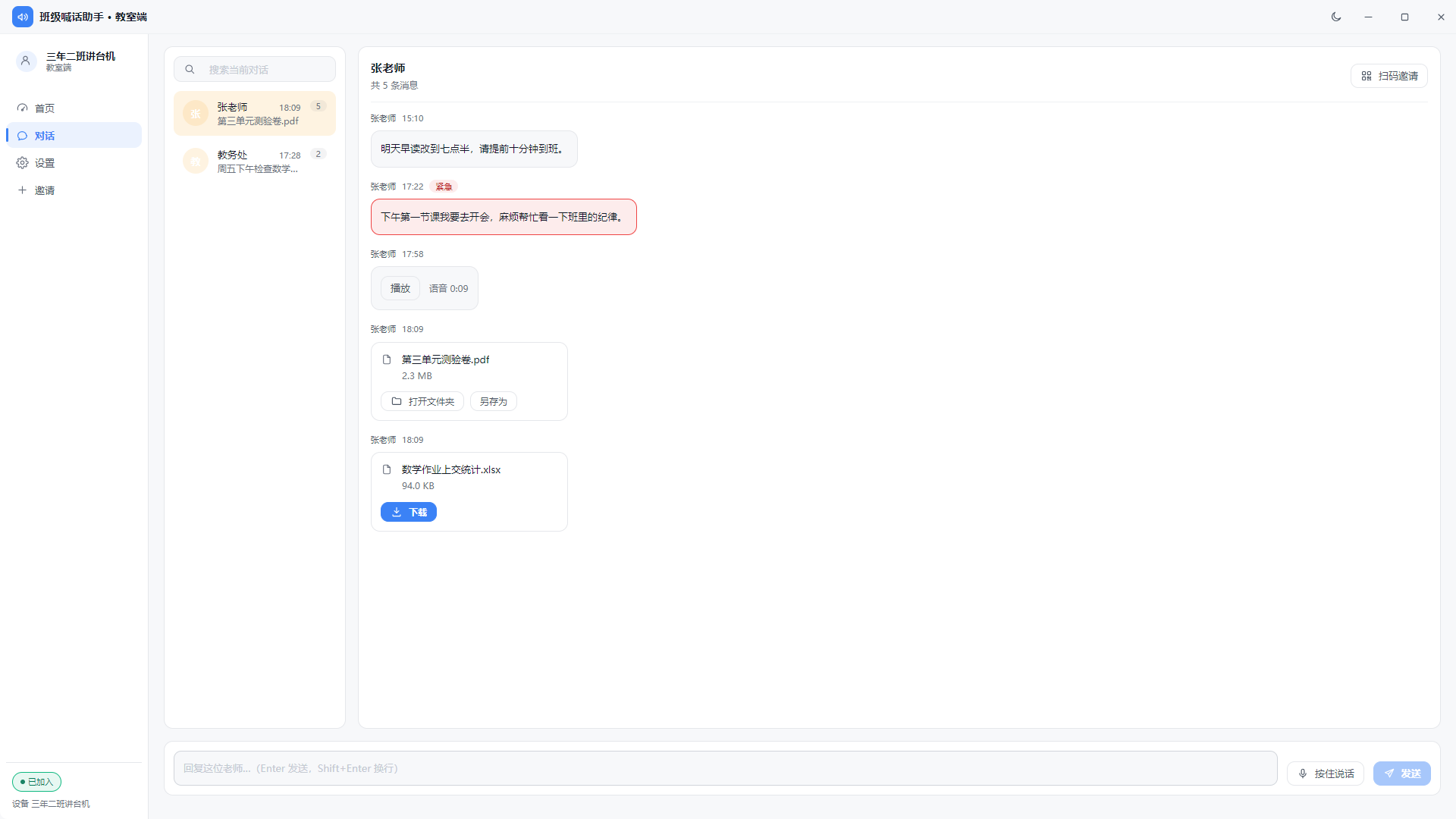This screenshot has width=1456, height=819.
Task: Click the 扫码邀请 QR button
Action: point(1389,76)
